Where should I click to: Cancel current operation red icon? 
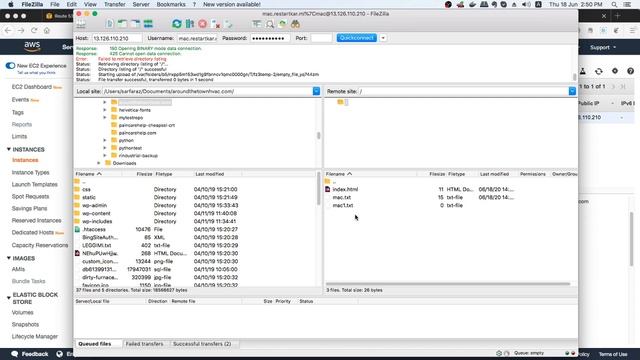click(x=202, y=24)
